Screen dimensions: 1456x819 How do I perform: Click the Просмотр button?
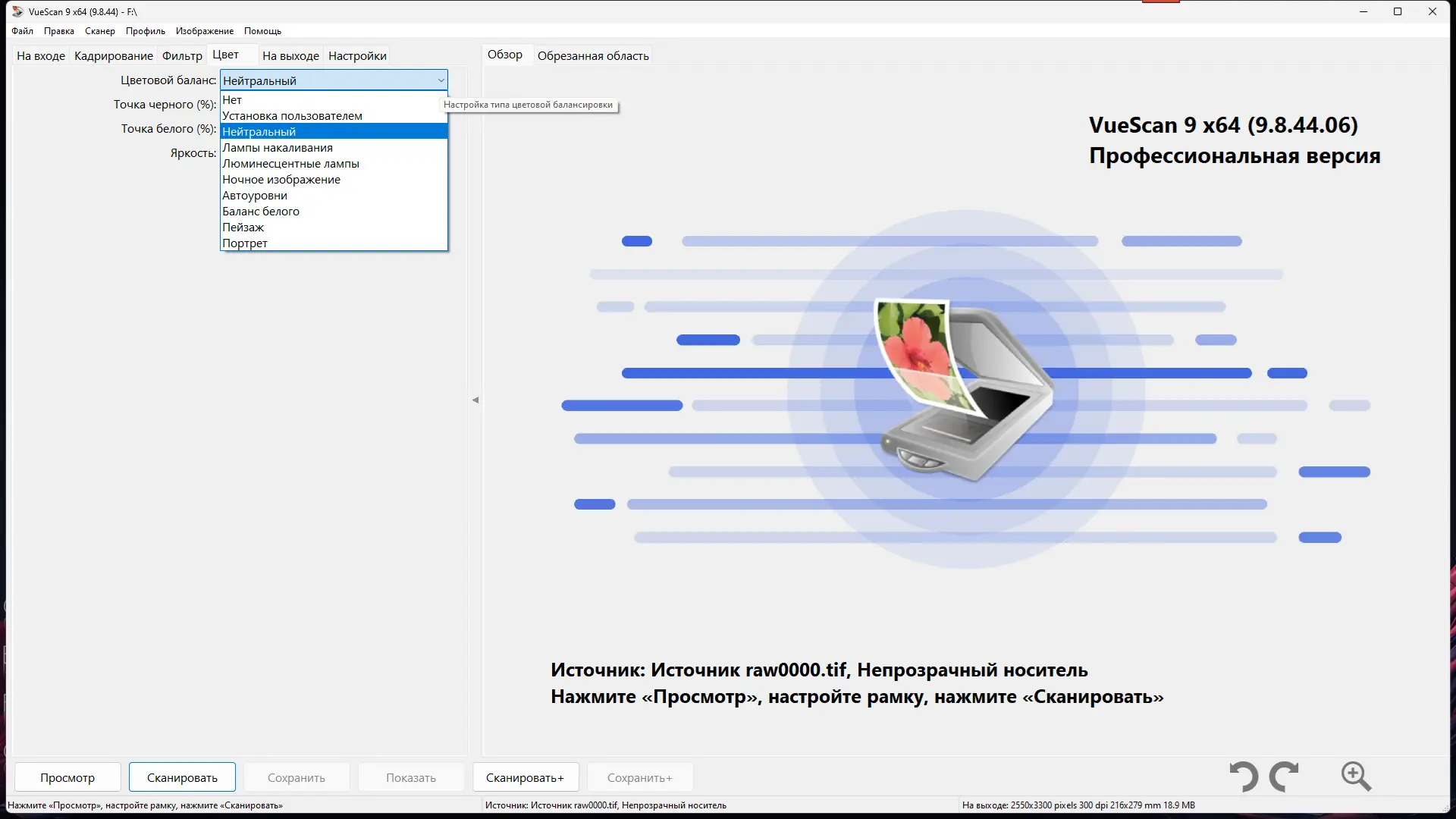(x=67, y=777)
